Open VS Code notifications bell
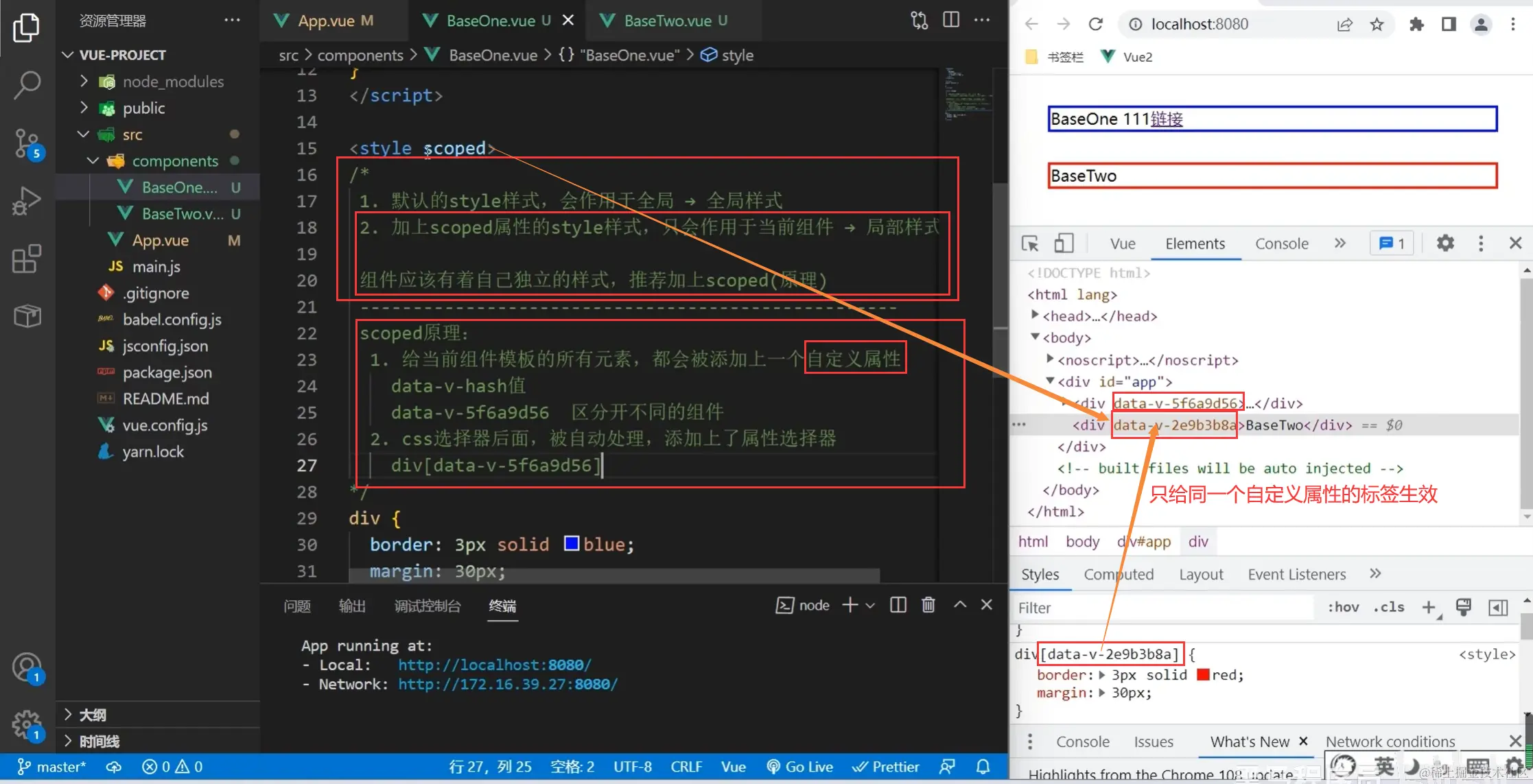 (983, 767)
